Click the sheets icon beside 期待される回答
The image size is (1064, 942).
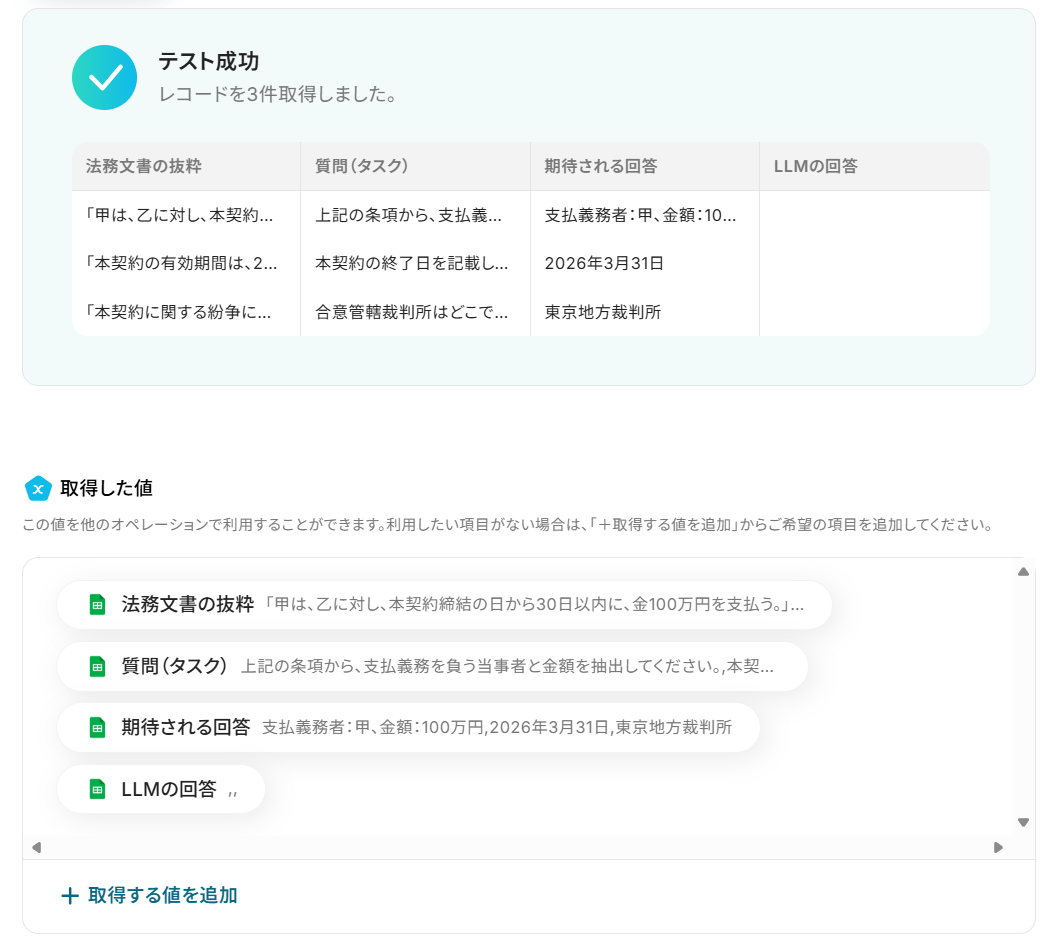coord(97,728)
